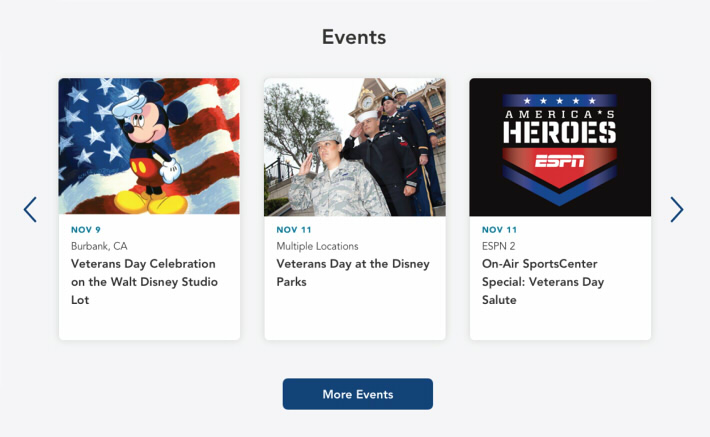Open Mickey Mouse saluting flag image
Screen dimensions: 710x437
click(149, 146)
